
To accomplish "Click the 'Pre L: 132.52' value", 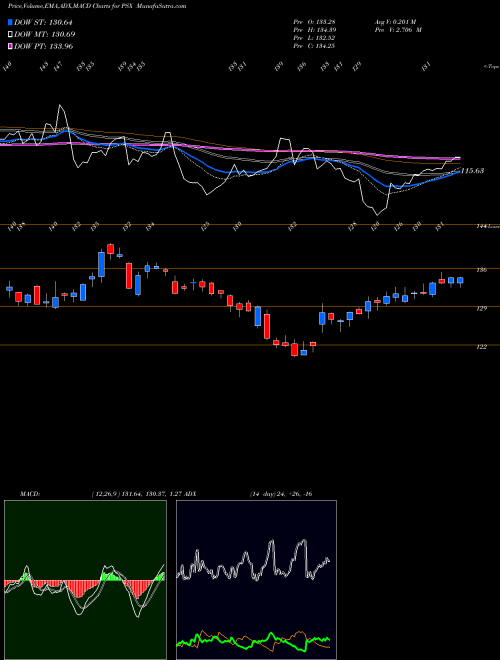I will [314, 38].
